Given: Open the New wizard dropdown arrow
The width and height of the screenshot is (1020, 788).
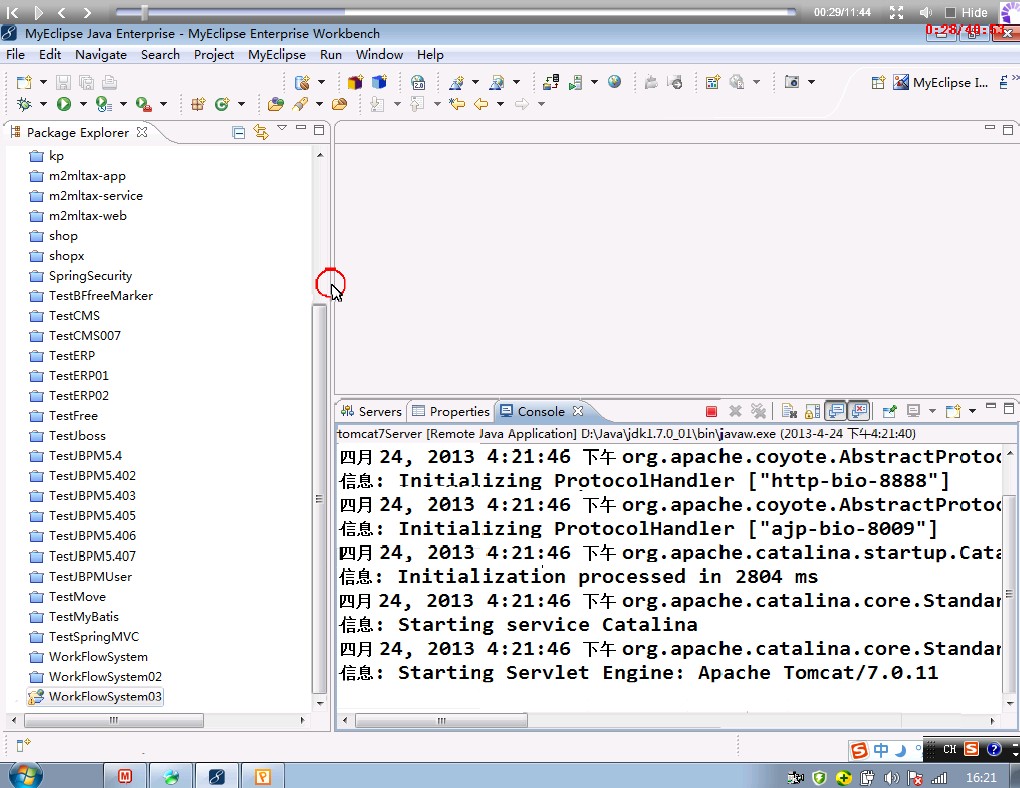Looking at the screenshot, I should pos(43,81).
